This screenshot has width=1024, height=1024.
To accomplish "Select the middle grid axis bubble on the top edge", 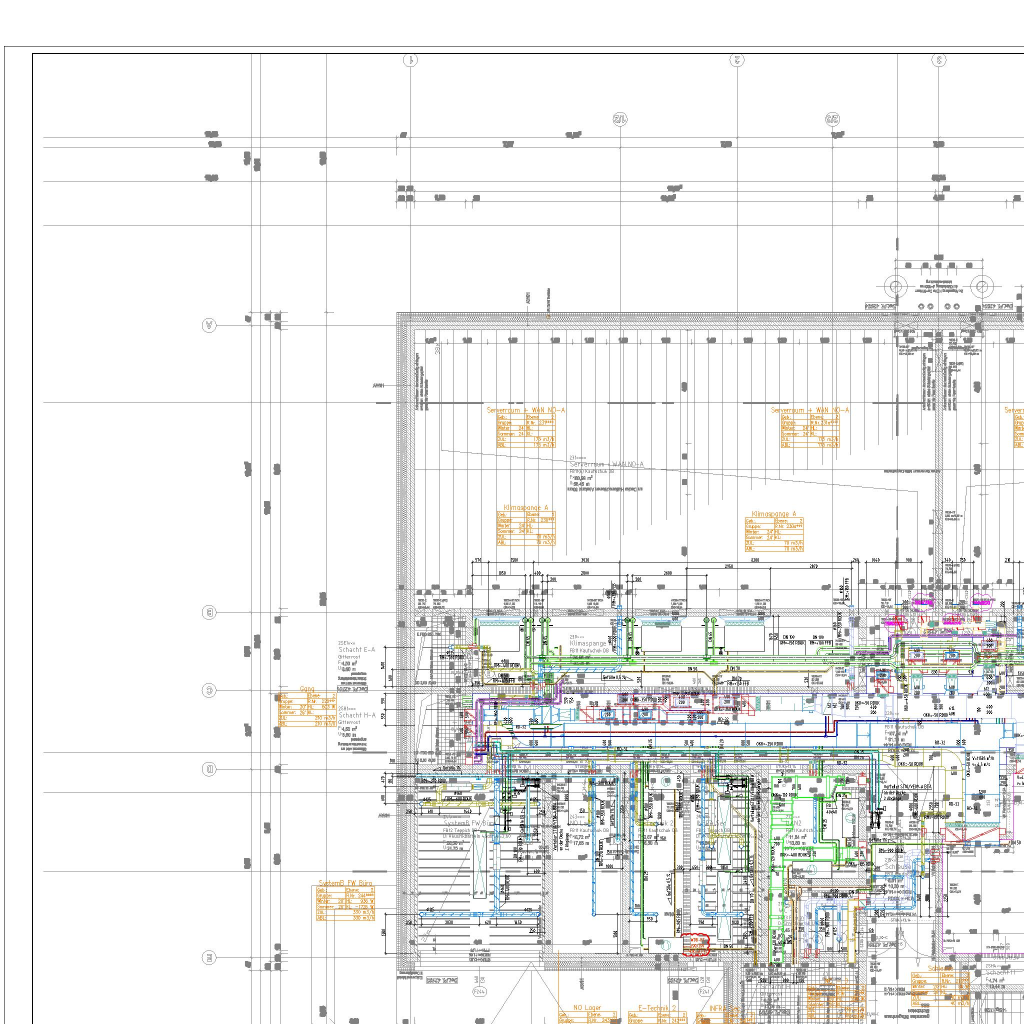I will [737, 60].
